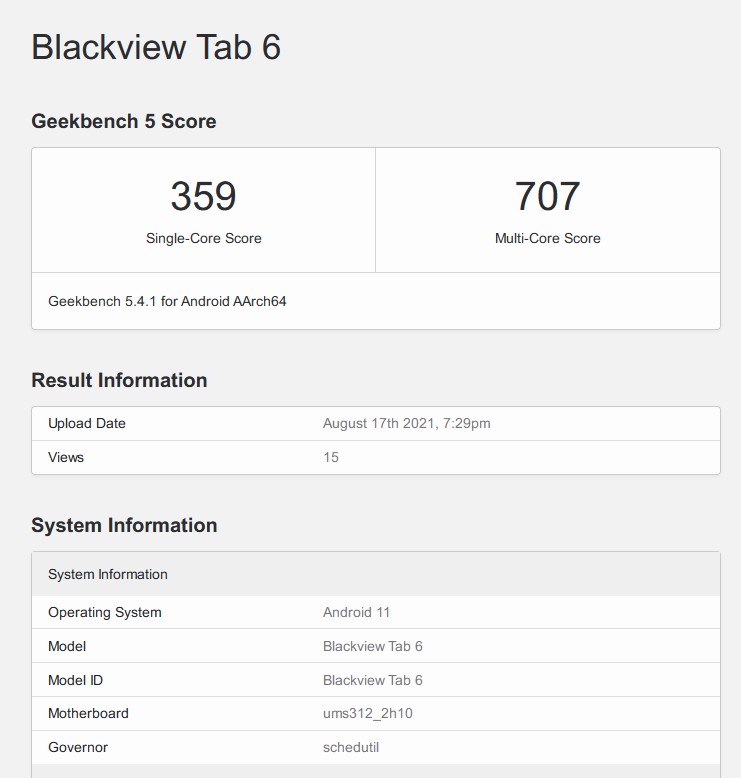Click the 'Blackview Tab 6' page title
The image size is (741, 778).
coord(156,48)
